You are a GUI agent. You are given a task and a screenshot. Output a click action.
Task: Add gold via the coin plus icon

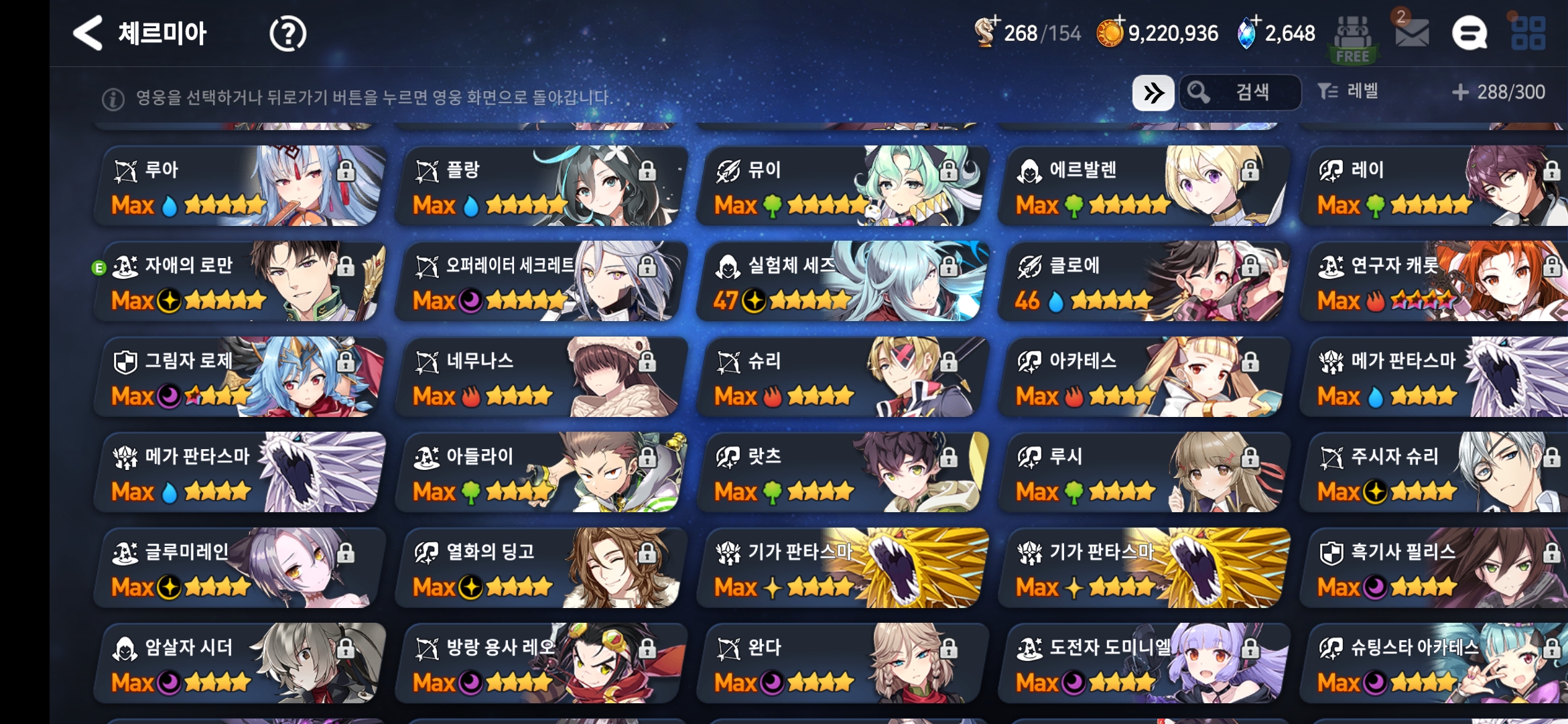click(x=1110, y=32)
